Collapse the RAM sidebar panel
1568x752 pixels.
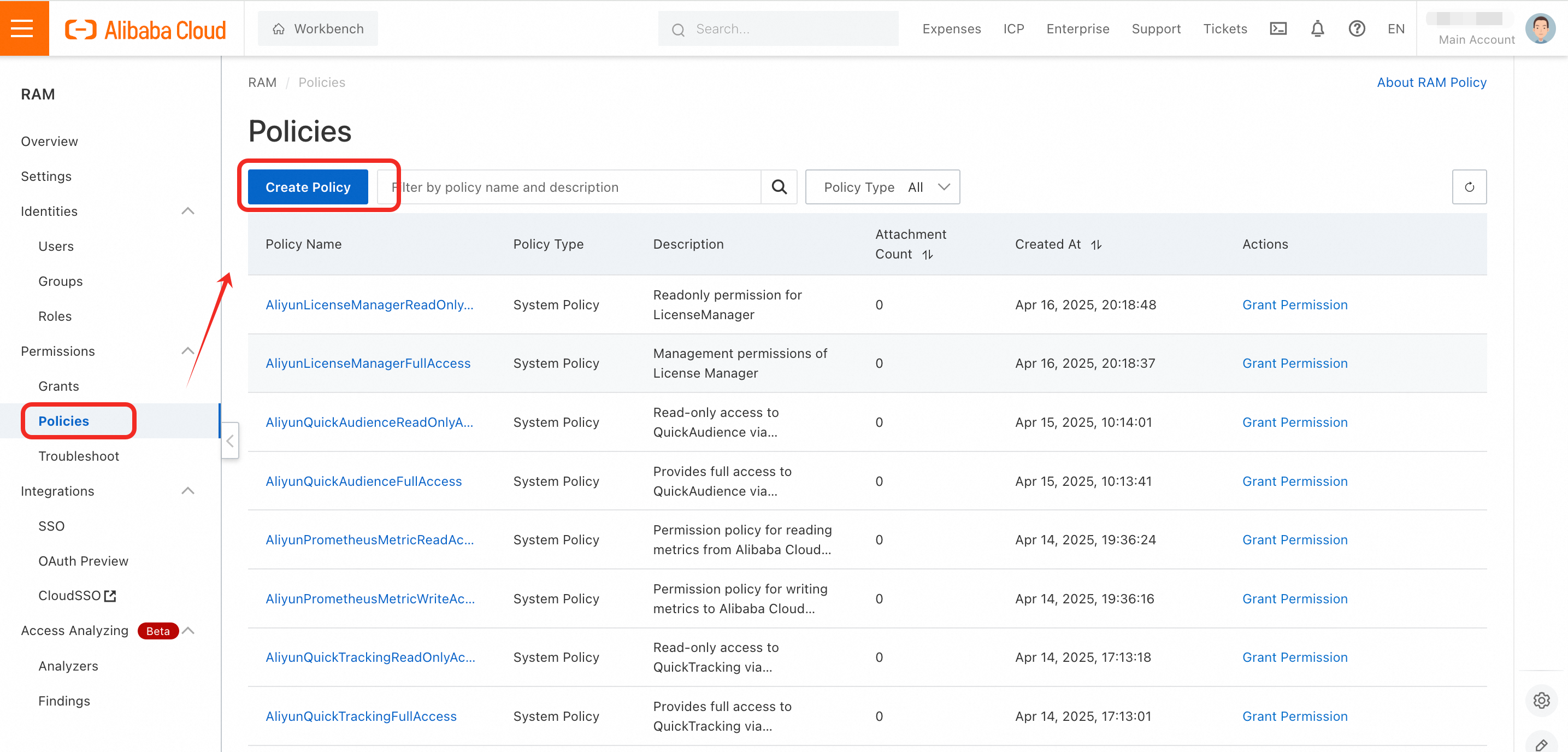tap(229, 440)
